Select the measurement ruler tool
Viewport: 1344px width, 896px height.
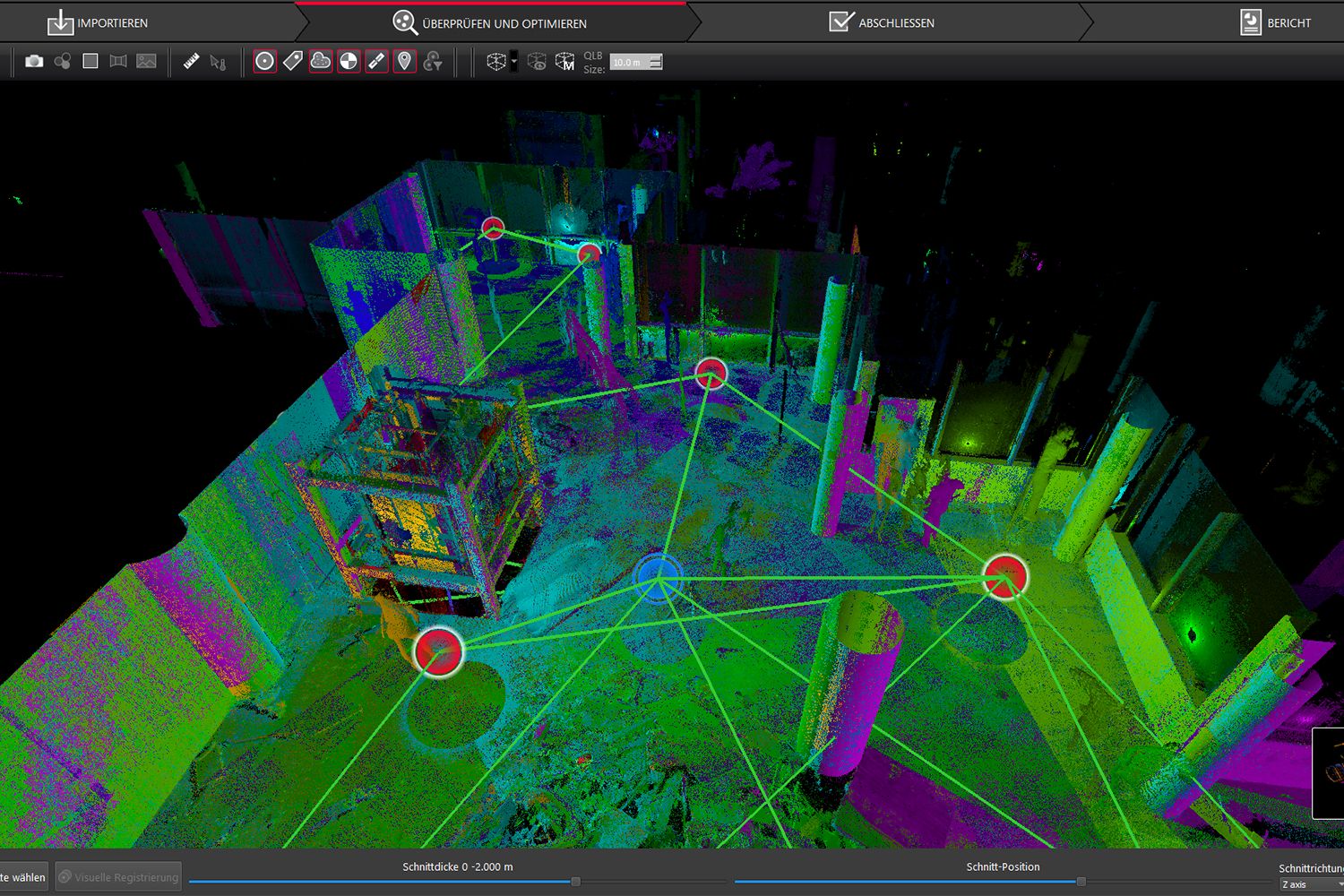[190, 61]
